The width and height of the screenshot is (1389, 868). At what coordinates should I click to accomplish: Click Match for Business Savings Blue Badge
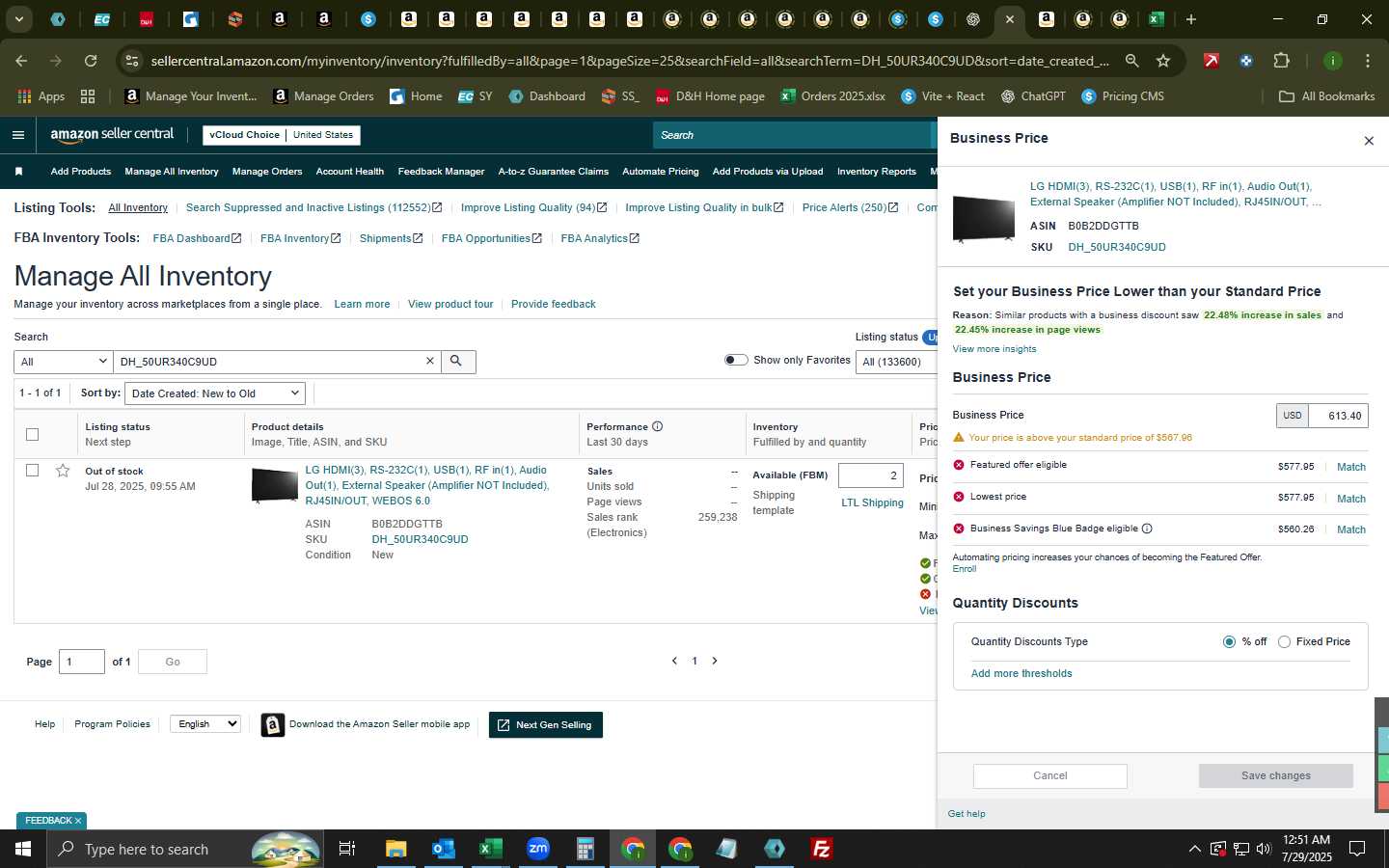coord(1350,529)
